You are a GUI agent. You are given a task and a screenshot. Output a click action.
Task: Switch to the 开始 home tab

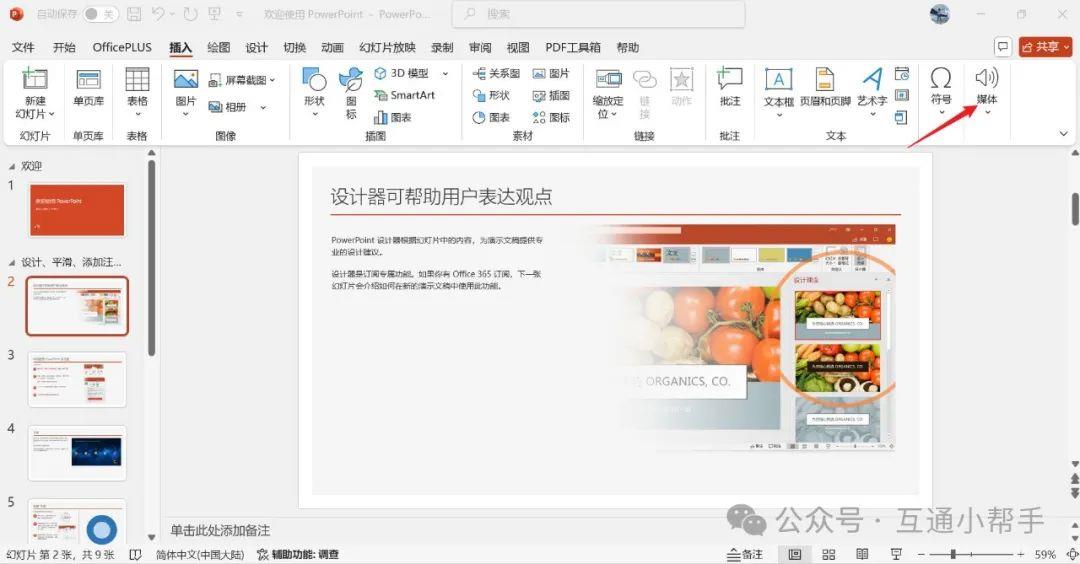64,48
